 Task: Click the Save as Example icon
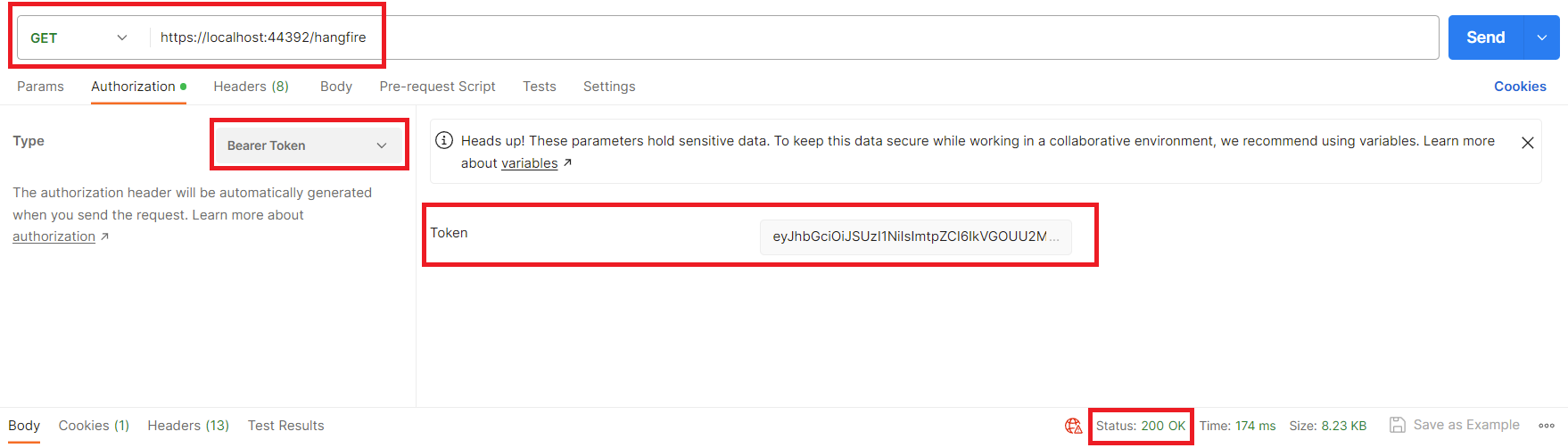1397,425
